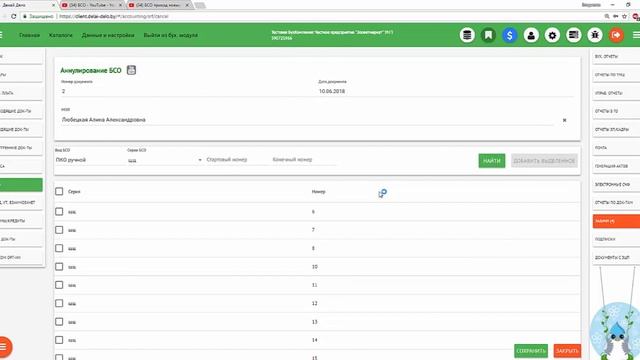Click Выйти из бух. модуля menu item
Screen dimensions: 640x360
(171, 35)
